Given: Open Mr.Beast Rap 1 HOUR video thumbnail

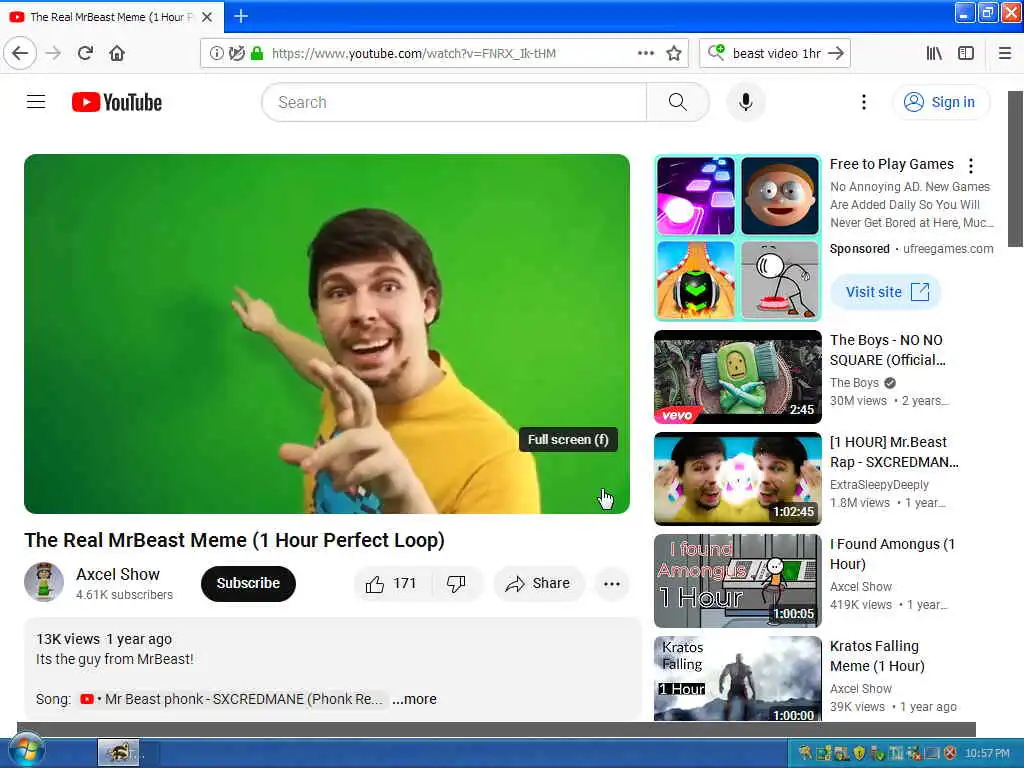Looking at the screenshot, I should [738, 479].
